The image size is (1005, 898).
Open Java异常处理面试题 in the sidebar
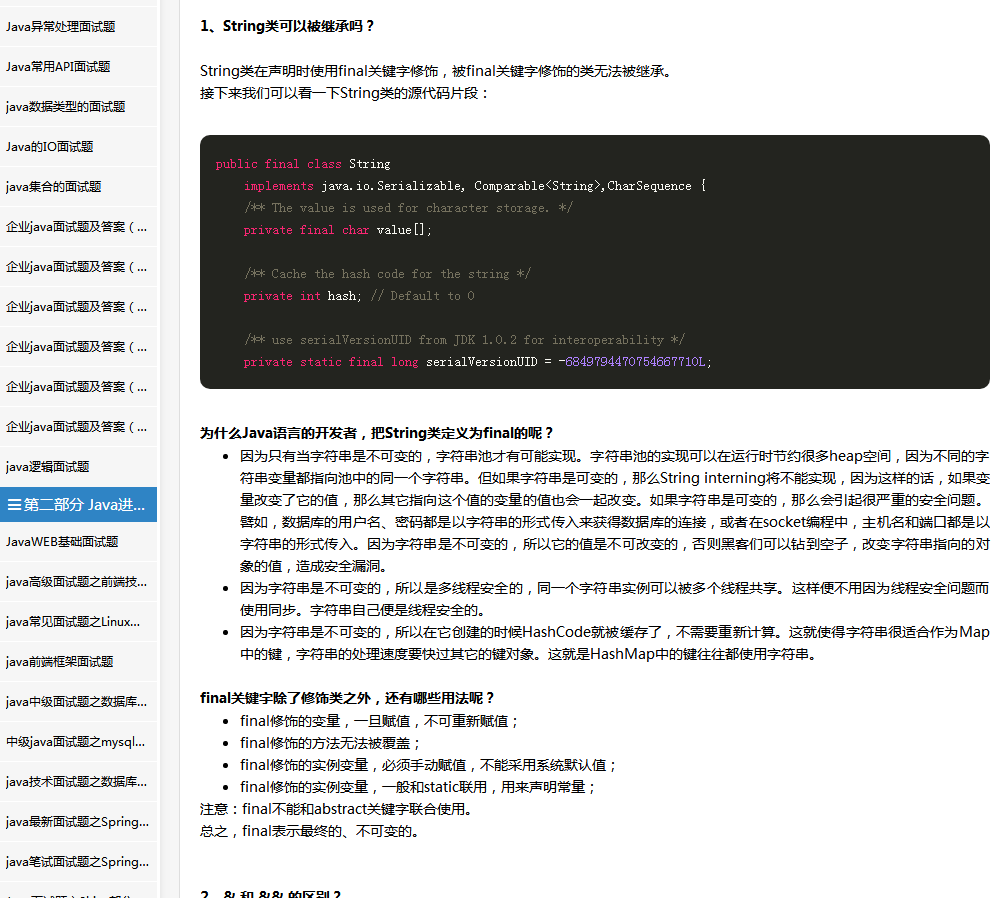[x=60, y=27]
